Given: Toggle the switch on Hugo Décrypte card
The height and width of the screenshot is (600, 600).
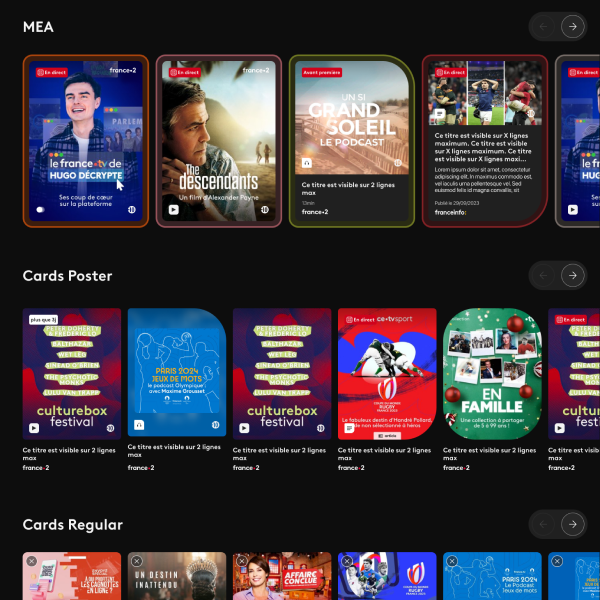Looking at the screenshot, I should [40, 210].
